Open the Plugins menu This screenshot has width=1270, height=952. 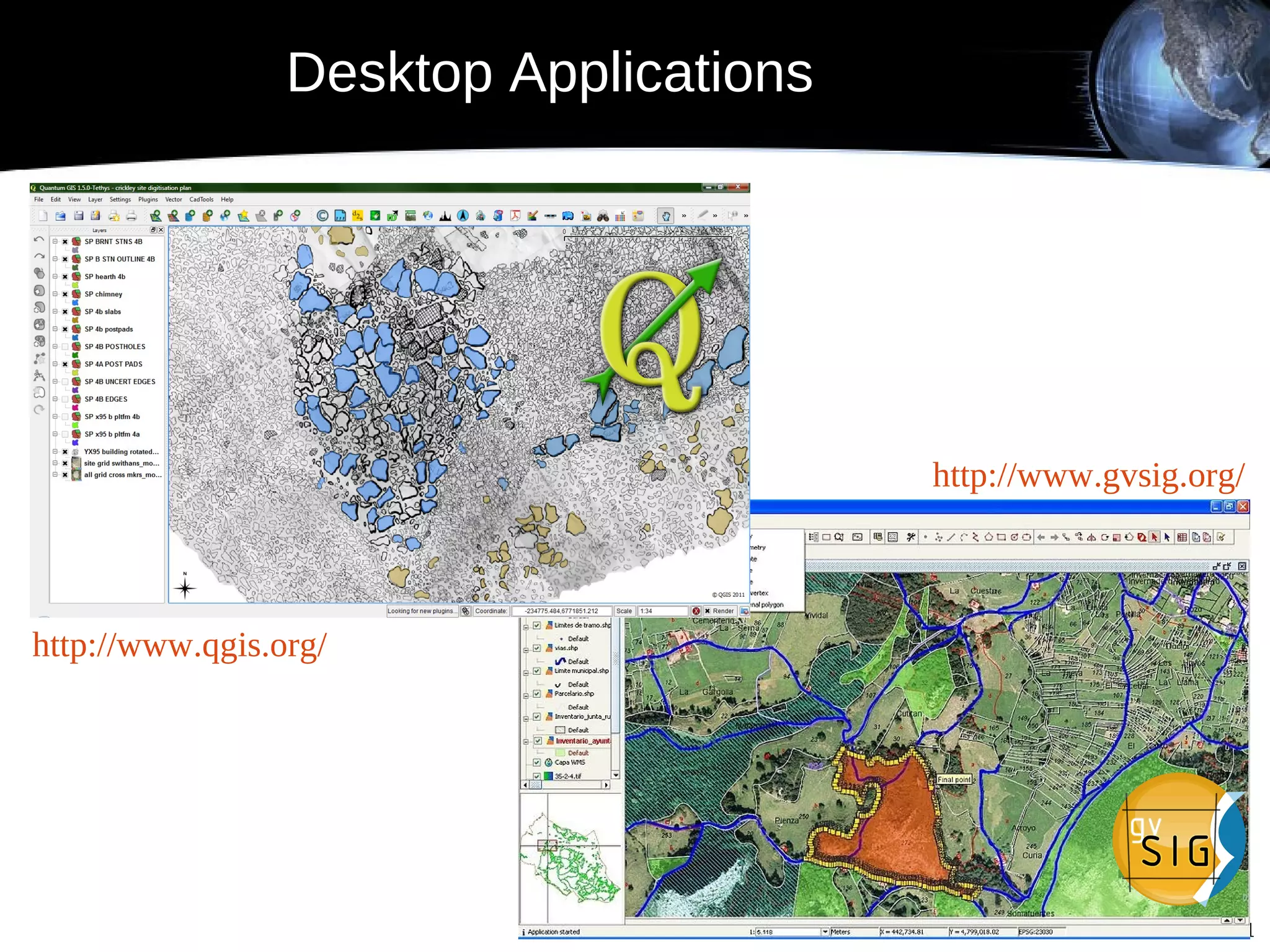[148, 200]
